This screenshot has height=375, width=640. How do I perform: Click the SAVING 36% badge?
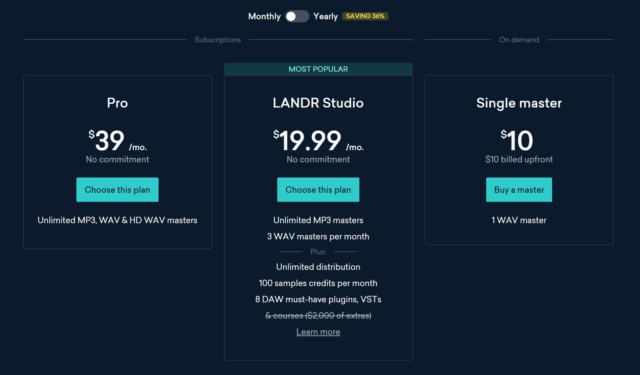click(365, 16)
